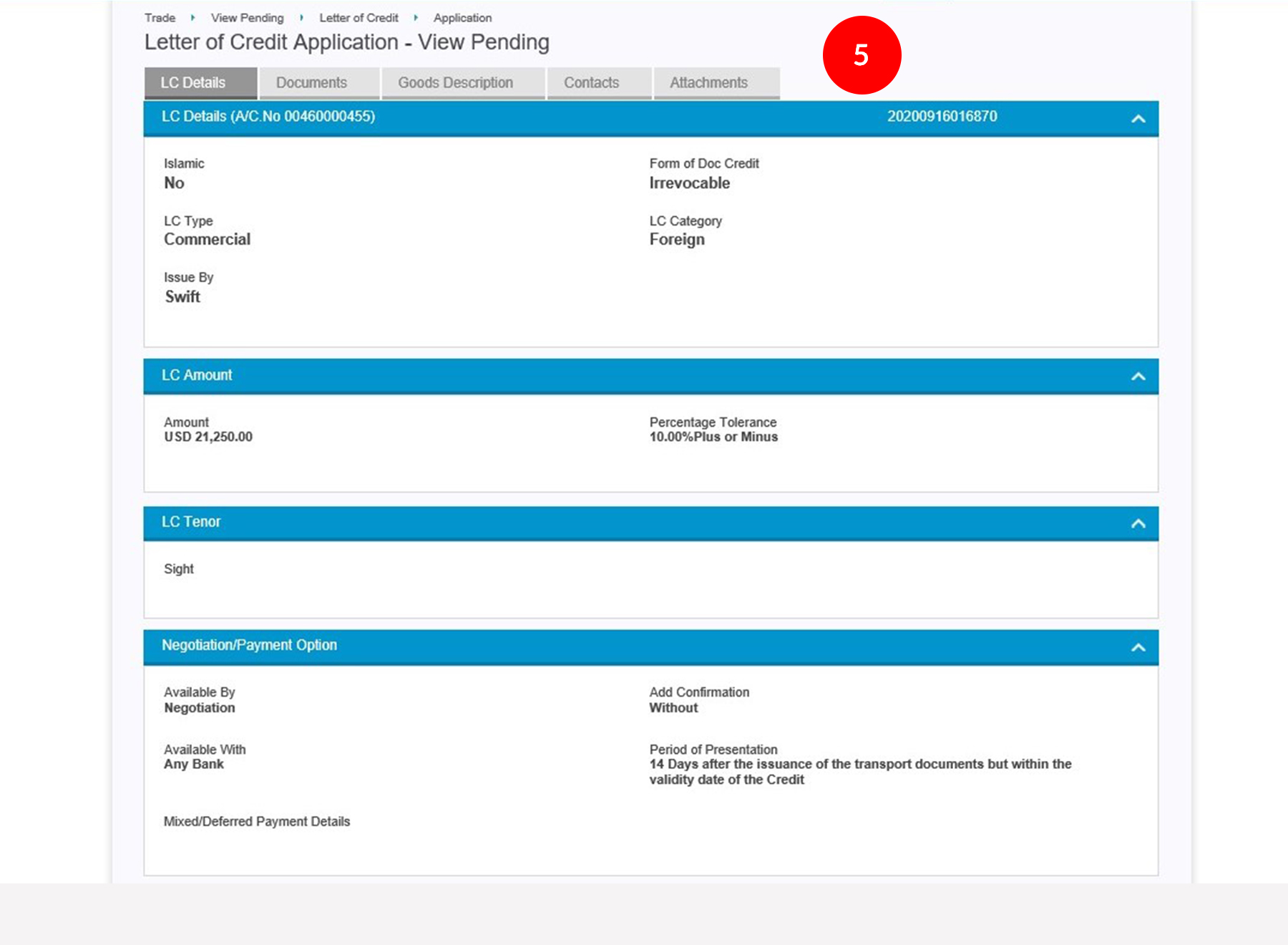The width and height of the screenshot is (1288, 945).
Task: Open the Goods Description tab
Action: [x=455, y=83]
